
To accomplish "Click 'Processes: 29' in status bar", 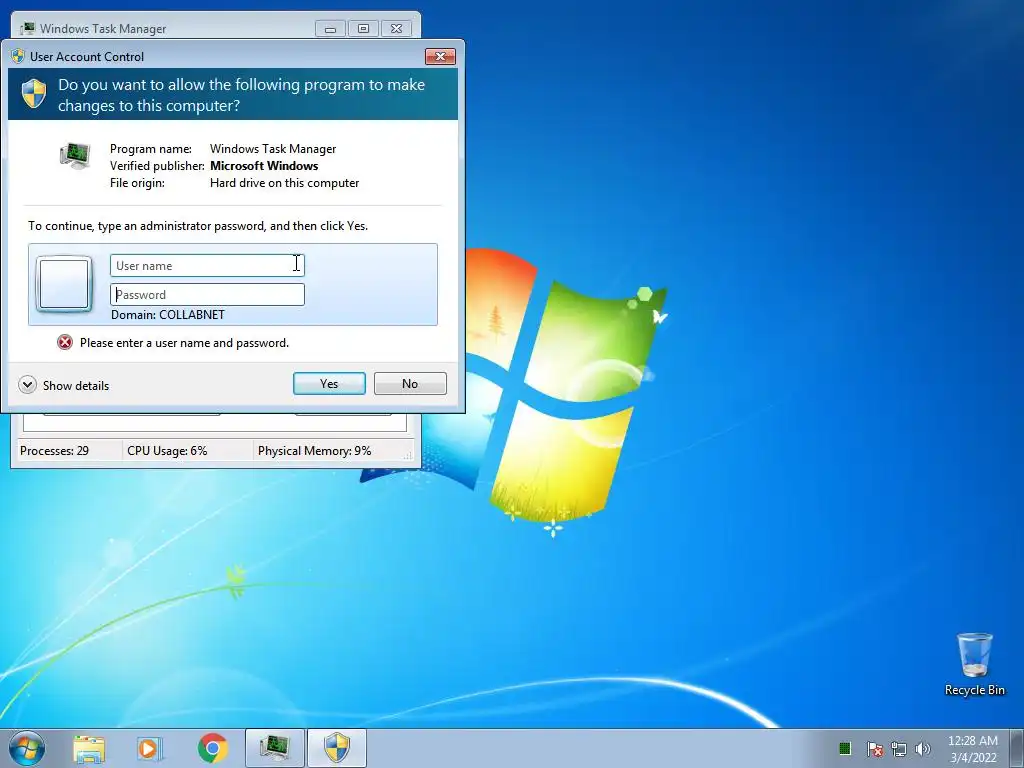I will pyautogui.click(x=54, y=451).
